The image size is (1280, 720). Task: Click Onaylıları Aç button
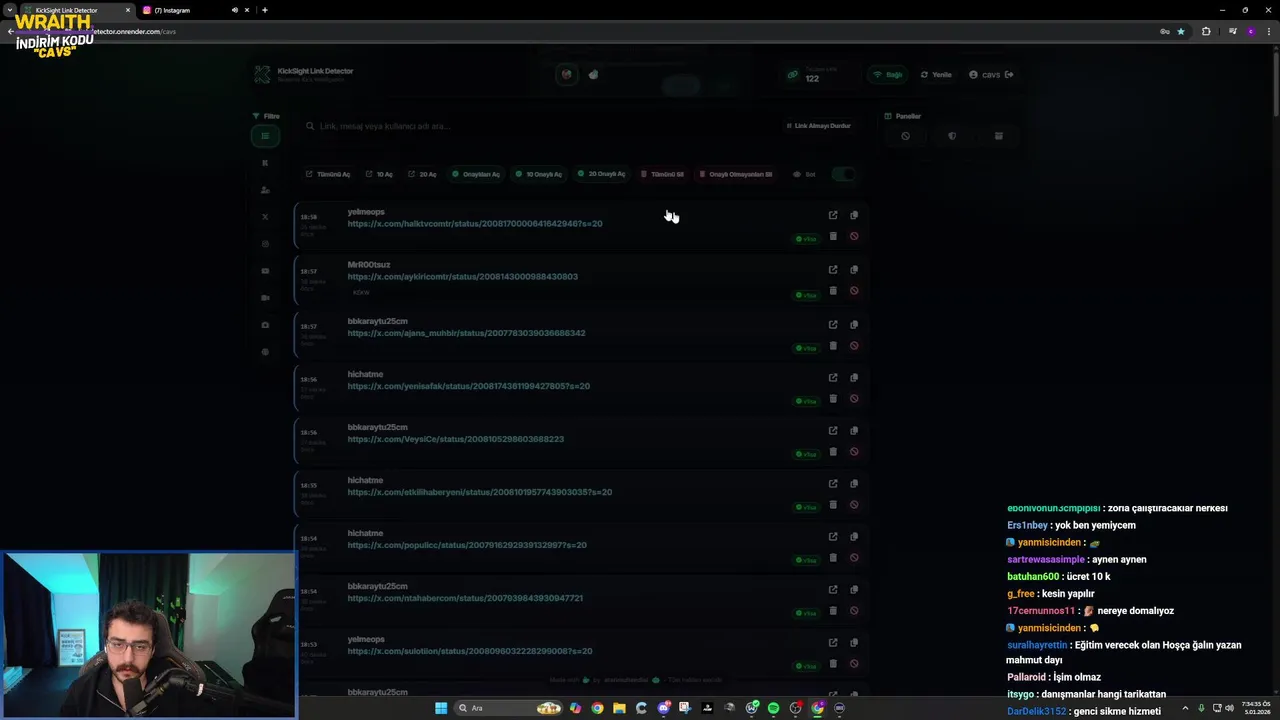coord(476,174)
